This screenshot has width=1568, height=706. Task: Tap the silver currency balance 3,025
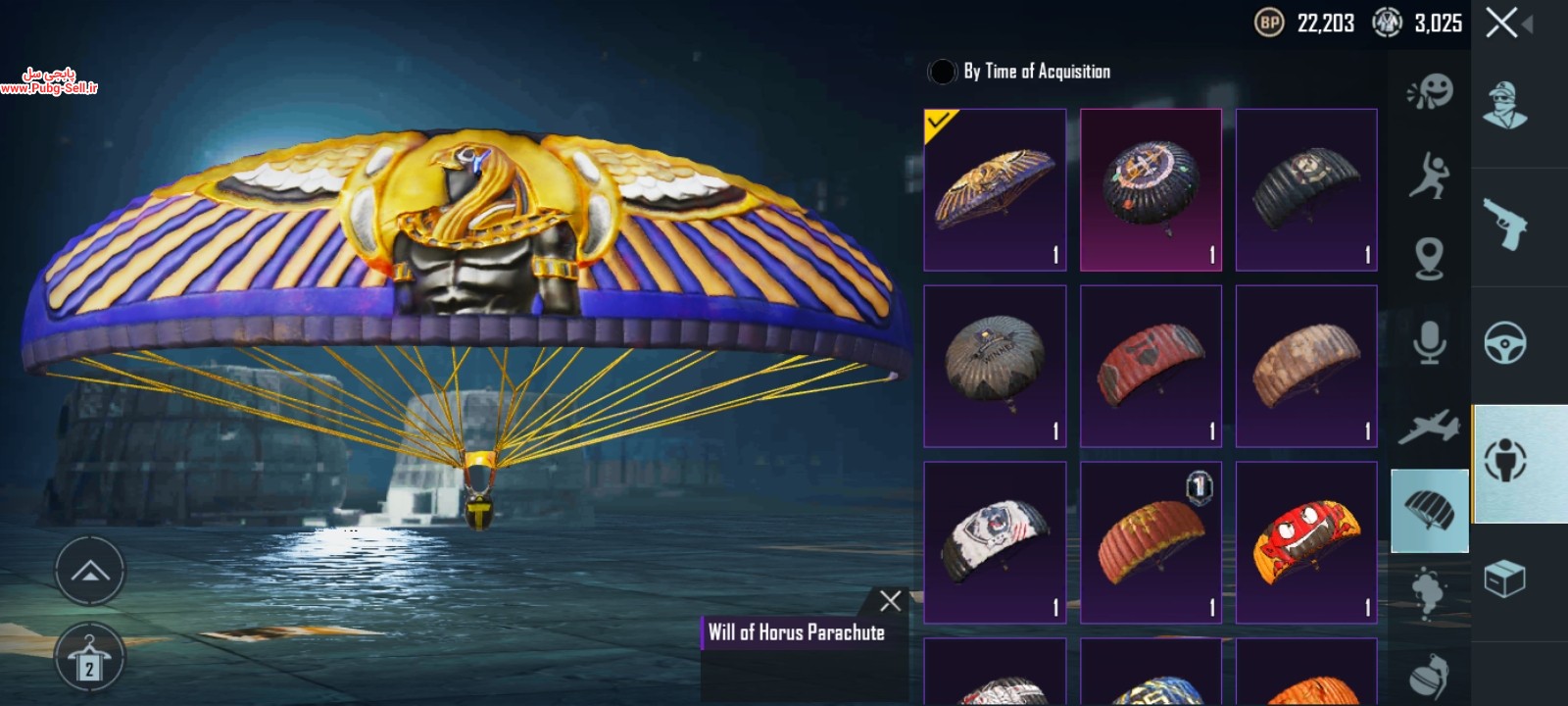pyautogui.click(x=1417, y=23)
